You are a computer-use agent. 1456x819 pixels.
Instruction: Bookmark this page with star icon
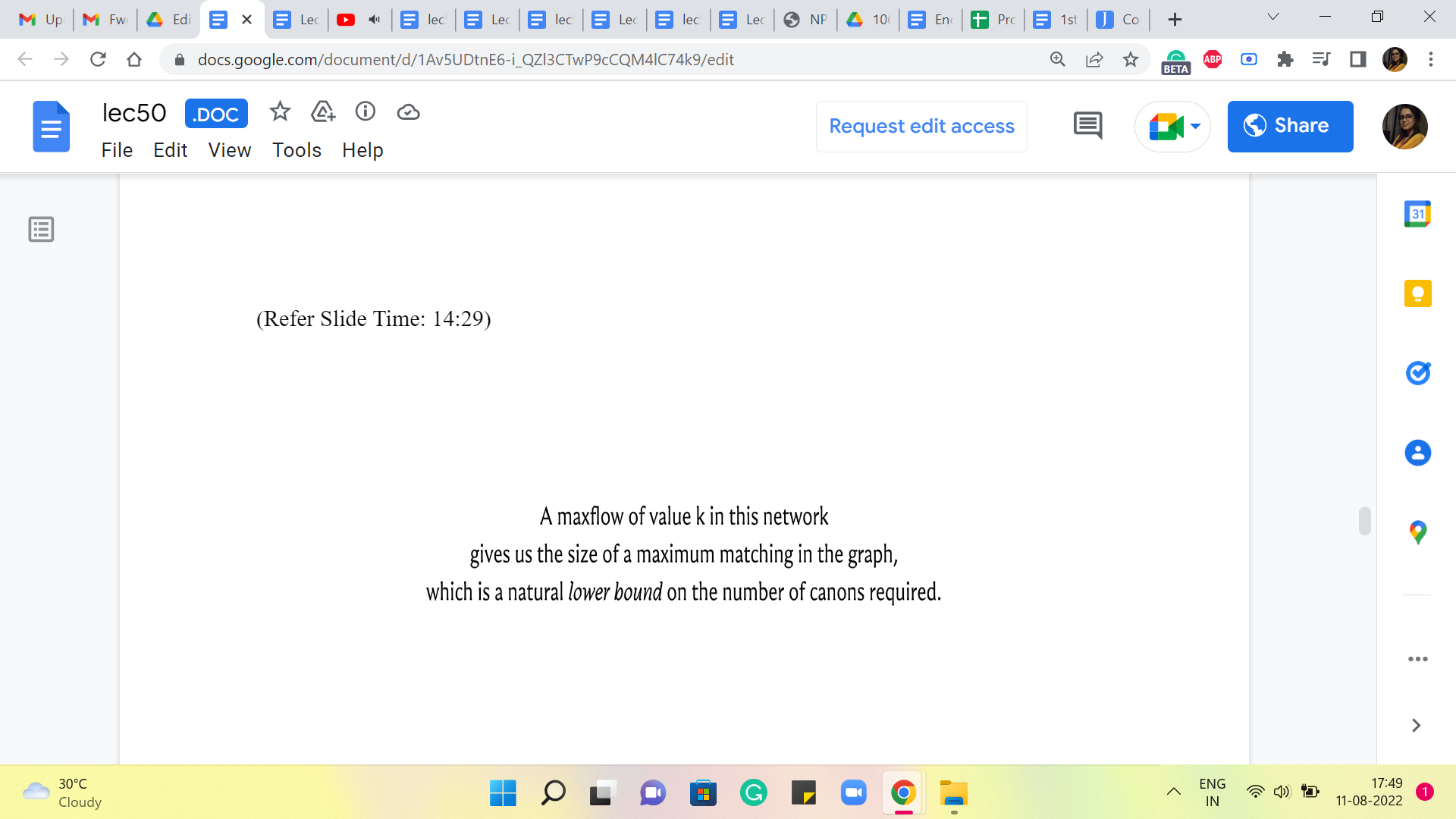click(1131, 59)
